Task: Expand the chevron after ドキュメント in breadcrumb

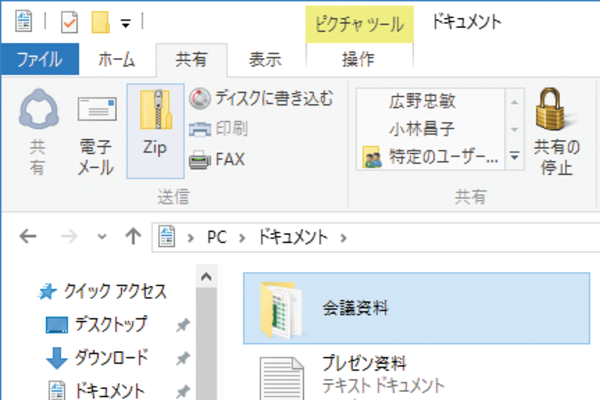Action: pos(343,238)
